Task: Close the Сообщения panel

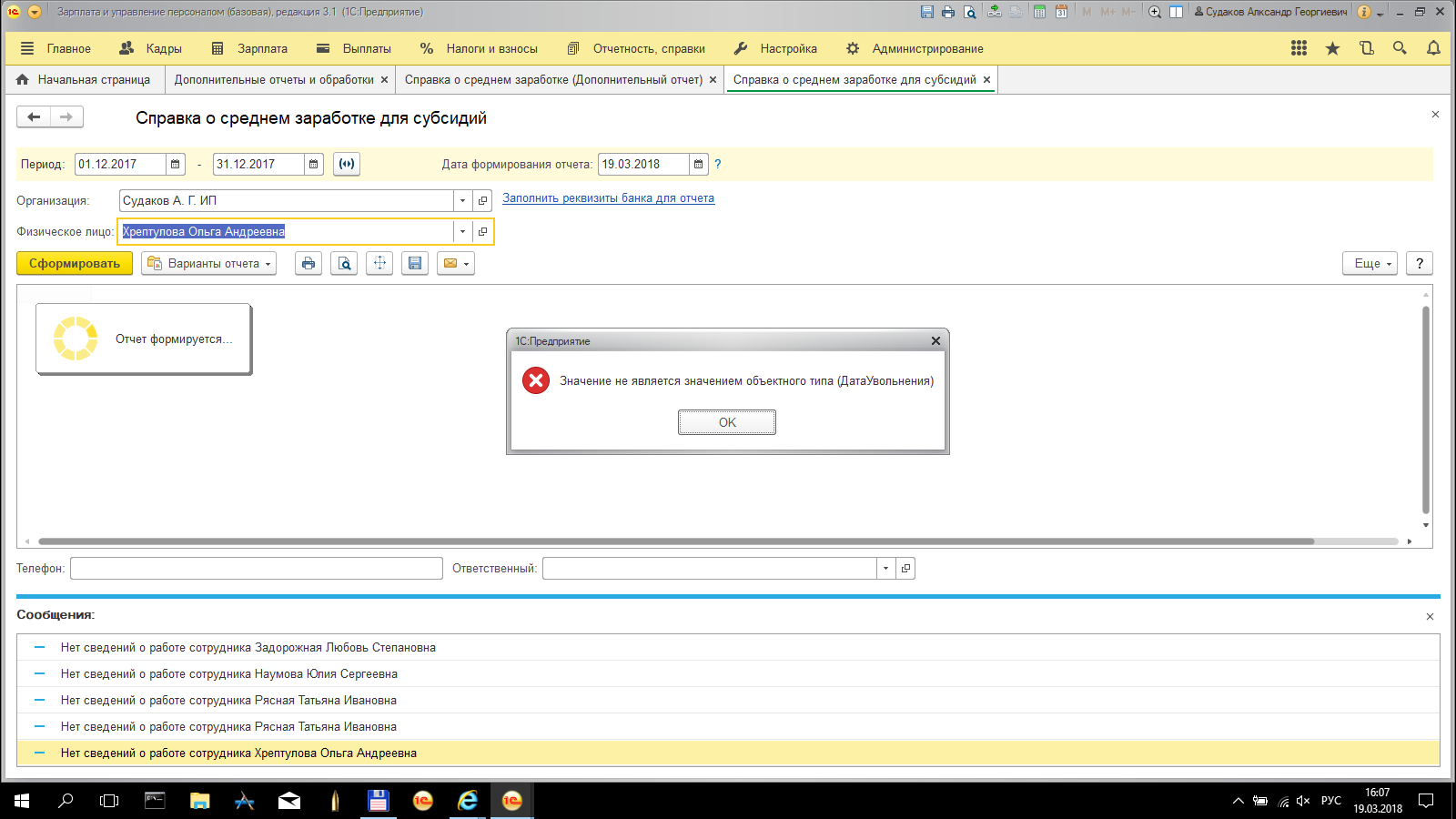Action: [1430, 616]
